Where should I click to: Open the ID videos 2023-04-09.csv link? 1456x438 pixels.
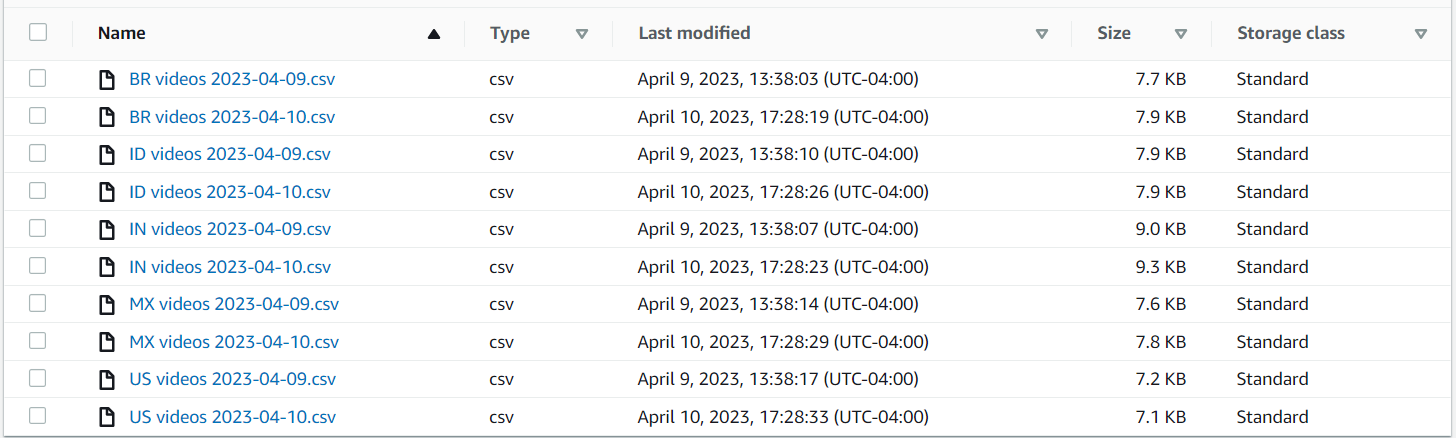pyautogui.click(x=230, y=154)
